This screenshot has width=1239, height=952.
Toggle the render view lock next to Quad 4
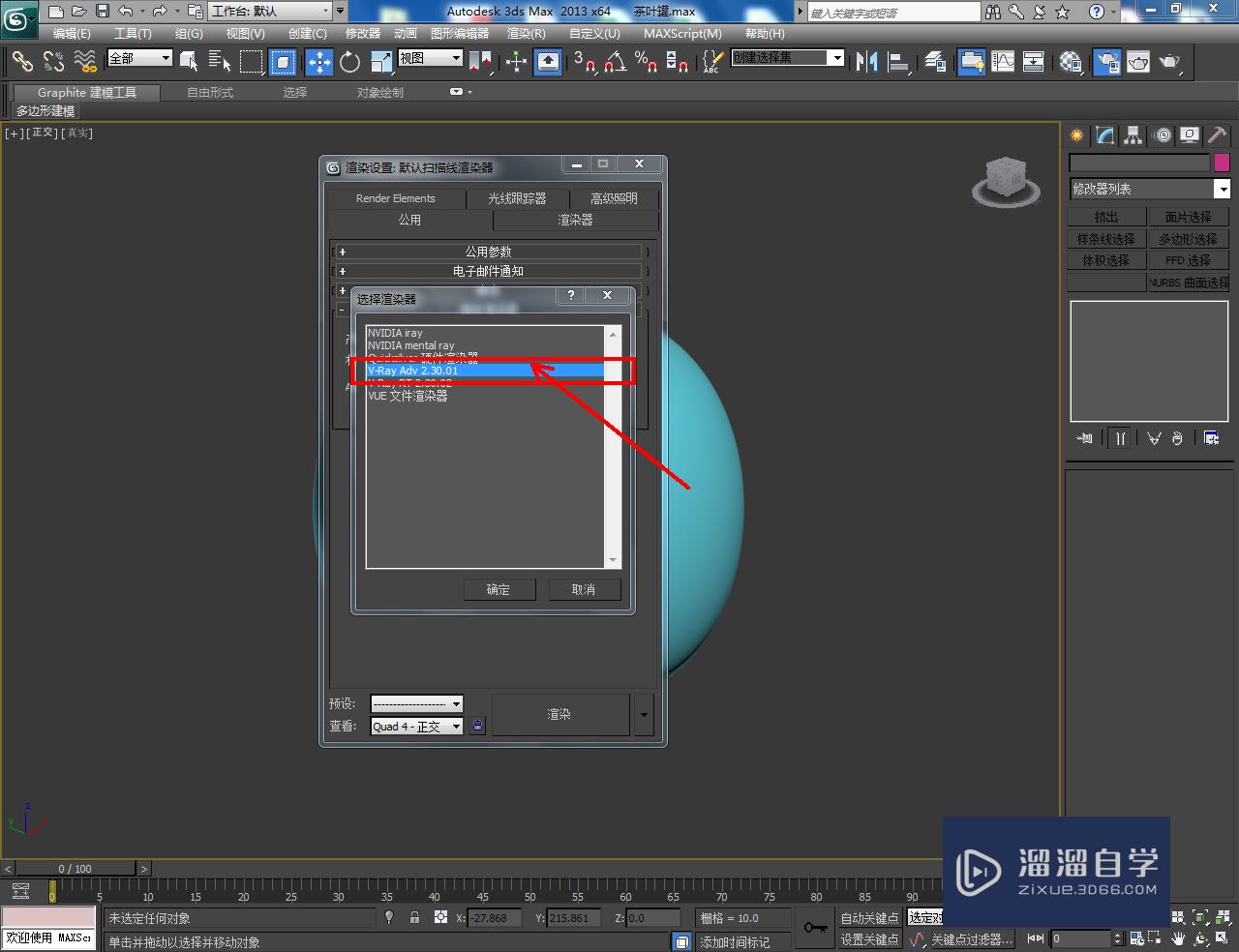pyautogui.click(x=477, y=726)
